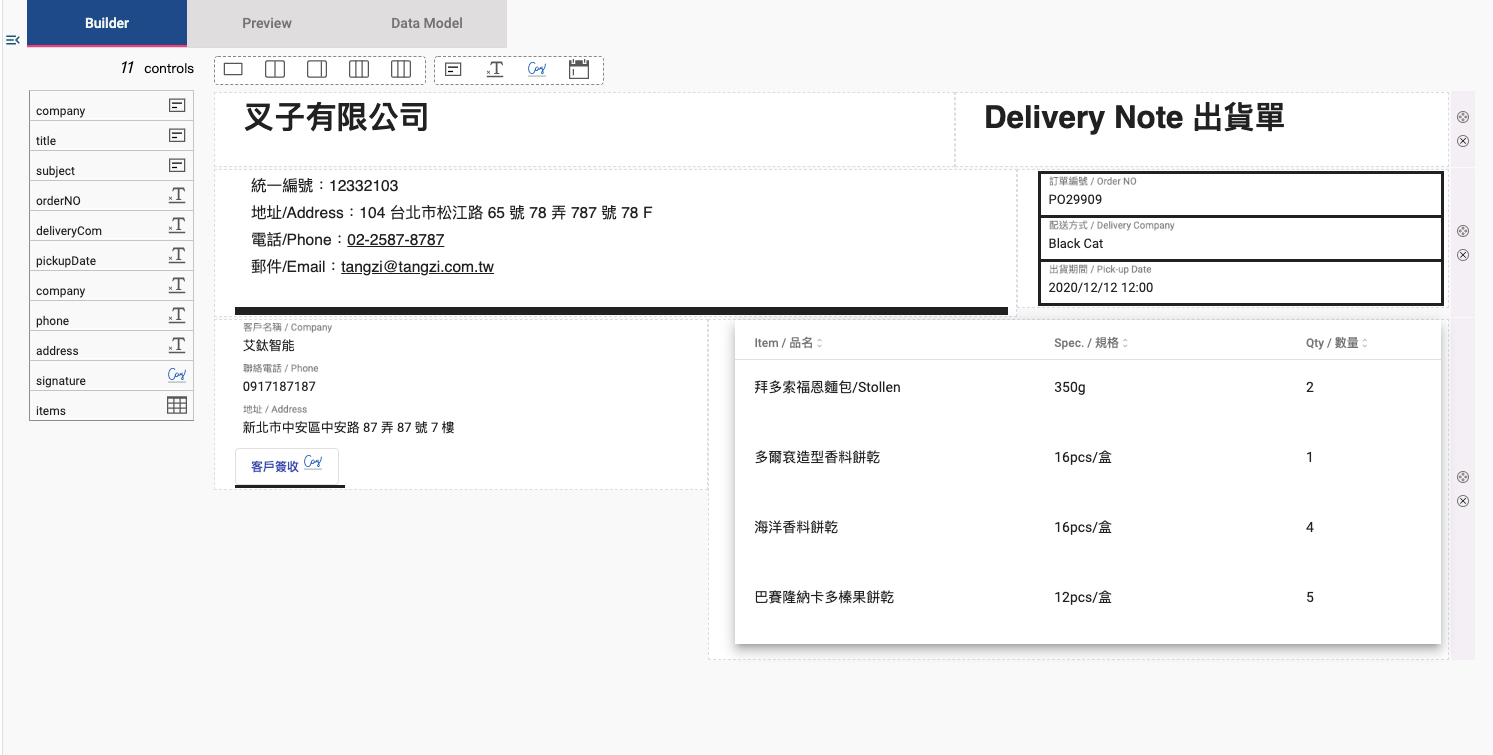Screen dimensions: 1493x755
Task: Click the 多爾袞造型香料餅乾 table cell
Action: pyautogui.click(x=817, y=457)
